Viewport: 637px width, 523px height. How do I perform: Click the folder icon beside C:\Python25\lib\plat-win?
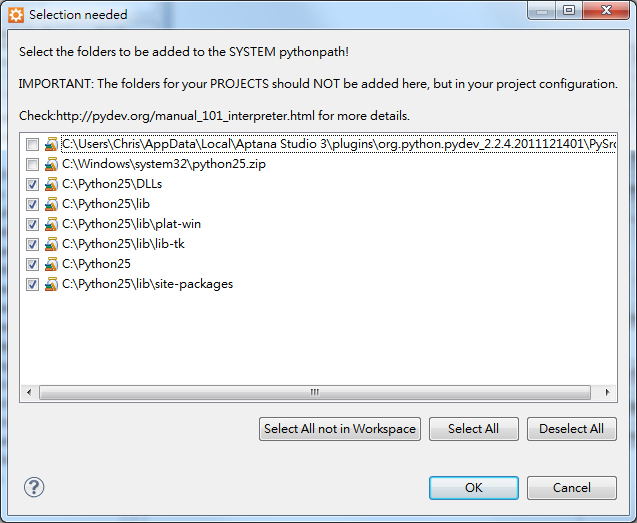click(x=51, y=224)
